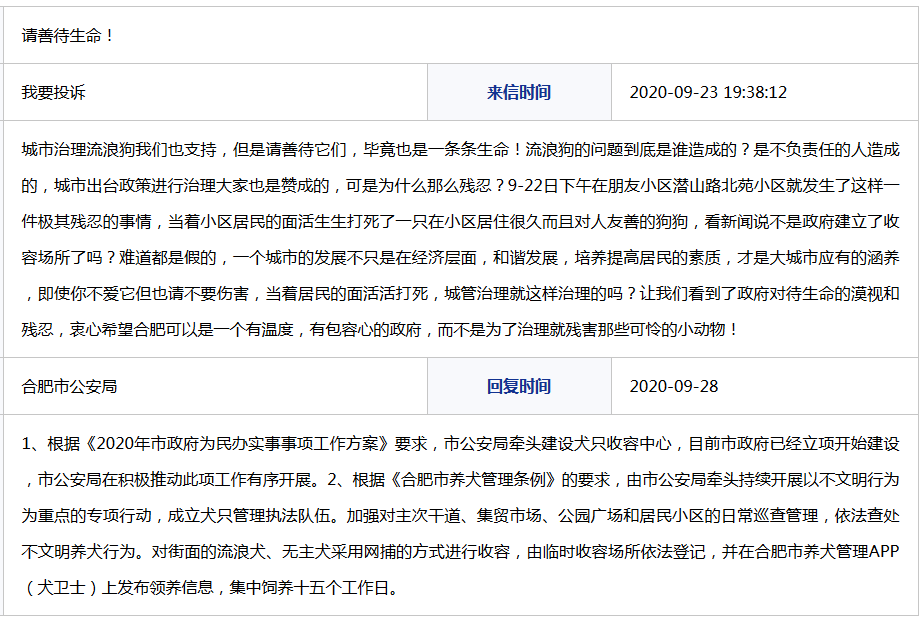Click the 回复时间 header label
The height and width of the screenshot is (619, 924).
(x=519, y=386)
